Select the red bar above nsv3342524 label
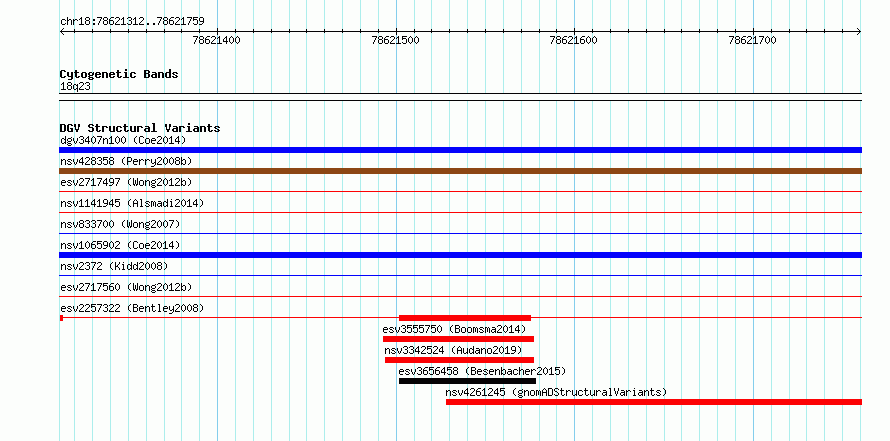The image size is (890, 441). (x=459, y=339)
